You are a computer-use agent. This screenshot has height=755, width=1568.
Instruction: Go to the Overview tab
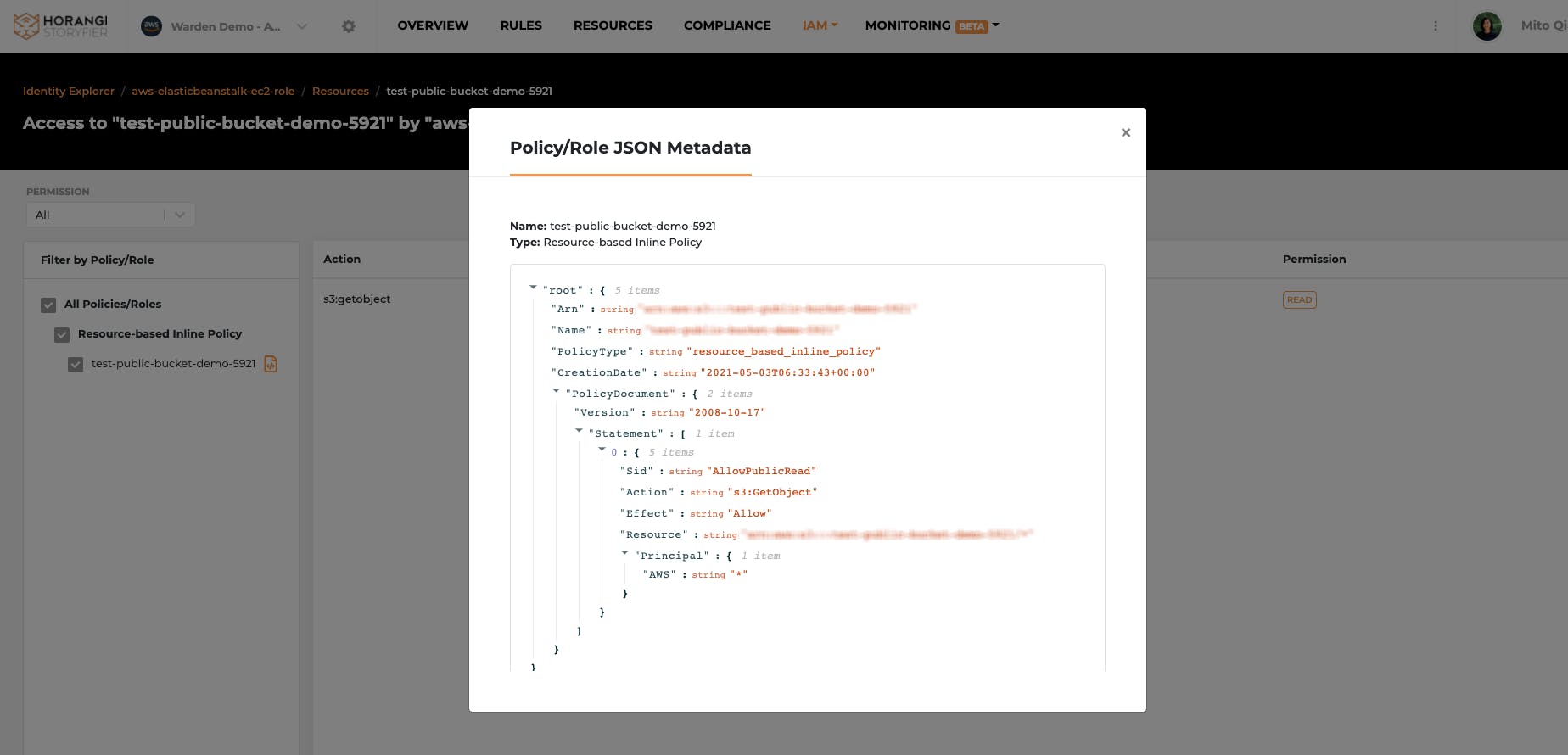[433, 25]
